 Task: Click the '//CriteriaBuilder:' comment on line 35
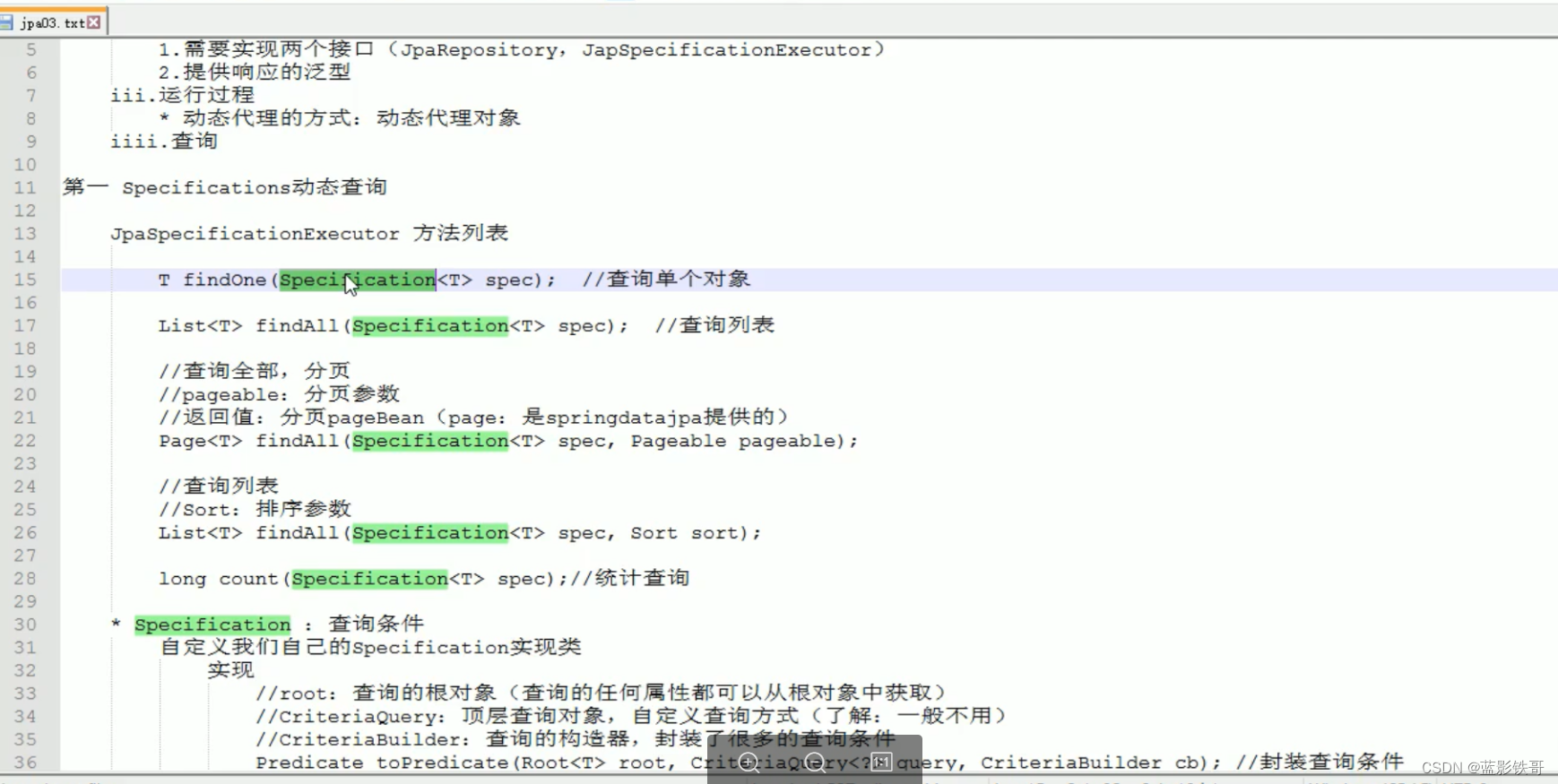[x=576, y=739]
